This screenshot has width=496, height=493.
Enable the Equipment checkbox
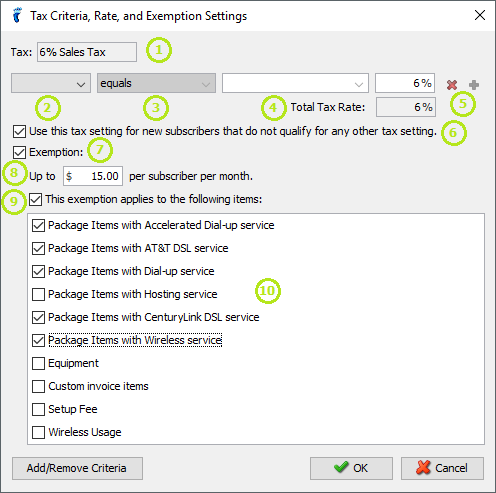point(38,363)
